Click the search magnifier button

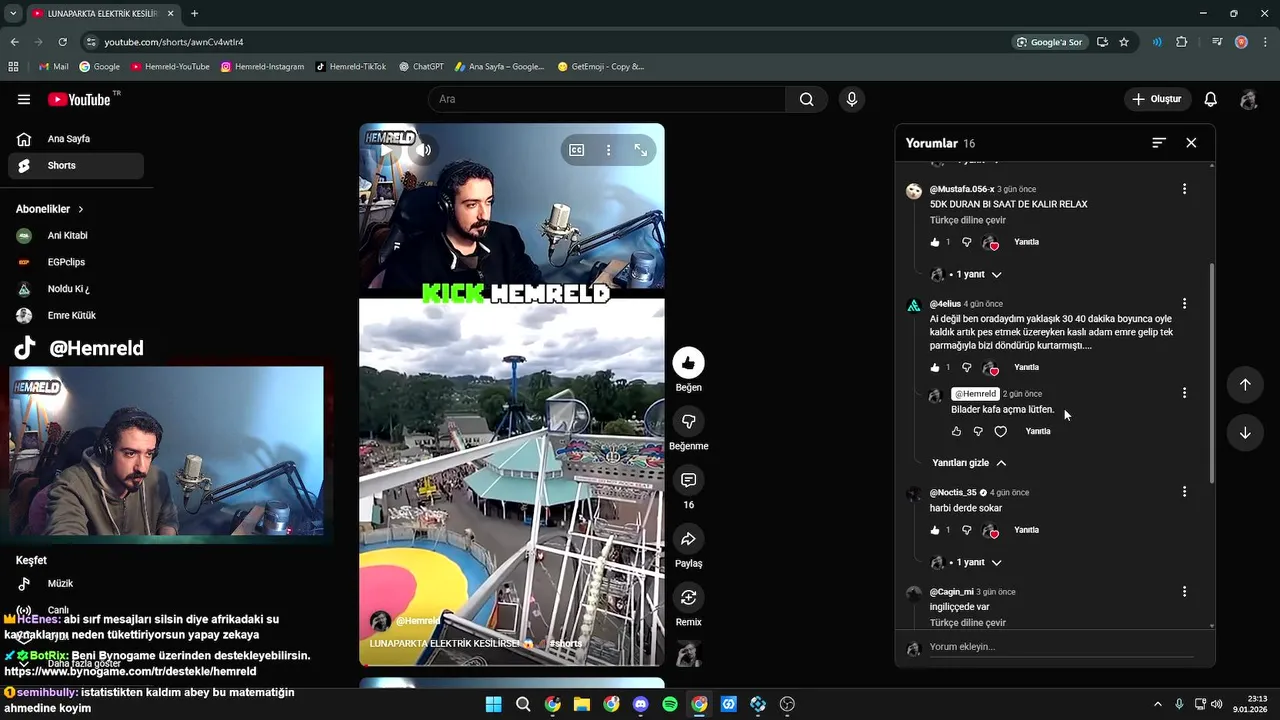point(806,99)
